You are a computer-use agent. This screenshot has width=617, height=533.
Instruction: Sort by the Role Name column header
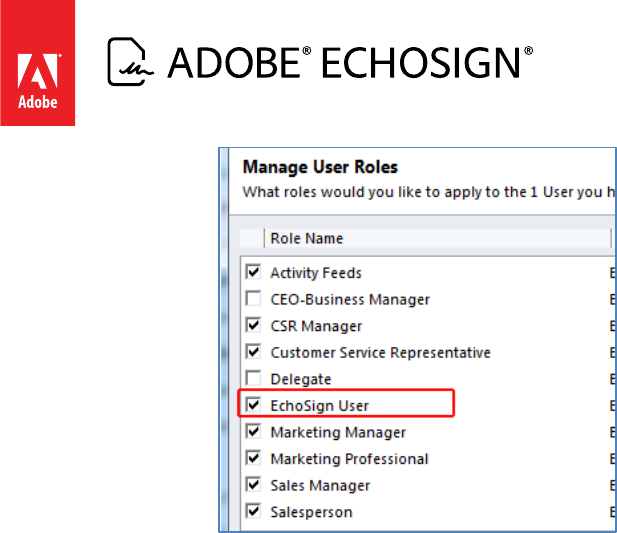click(x=306, y=238)
